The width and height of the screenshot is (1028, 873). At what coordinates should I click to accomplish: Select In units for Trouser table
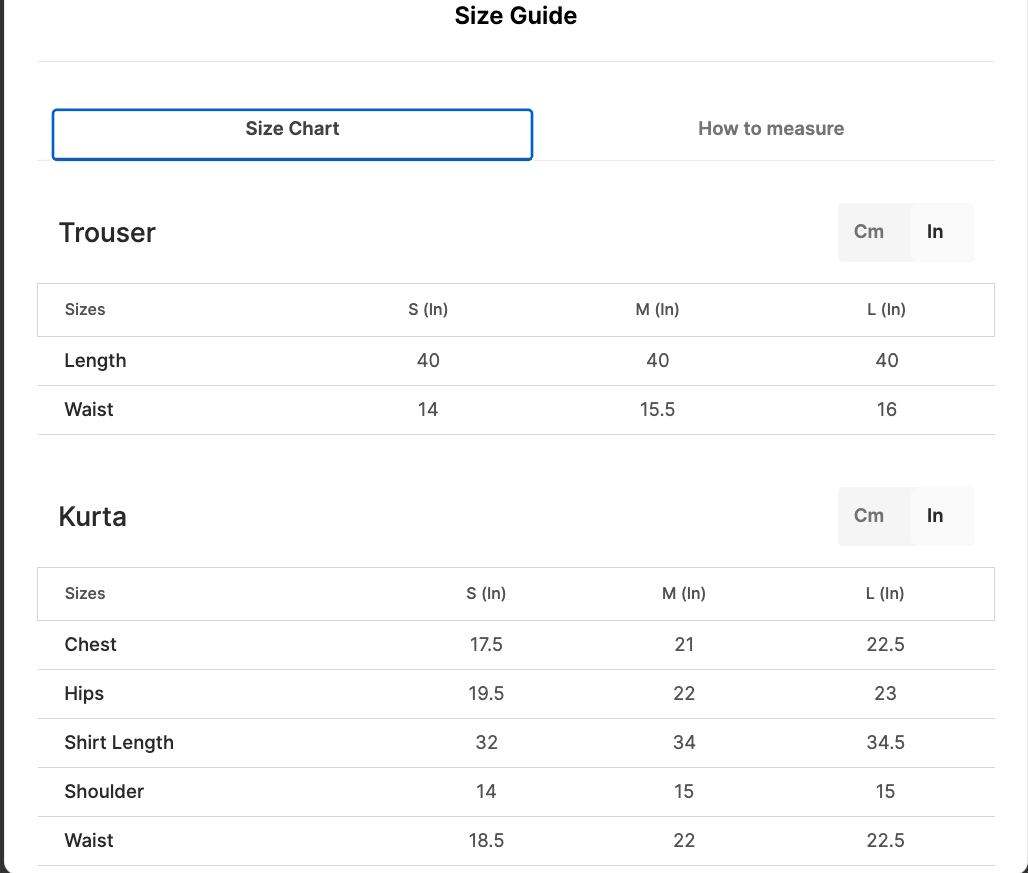pyautogui.click(x=935, y=232)
